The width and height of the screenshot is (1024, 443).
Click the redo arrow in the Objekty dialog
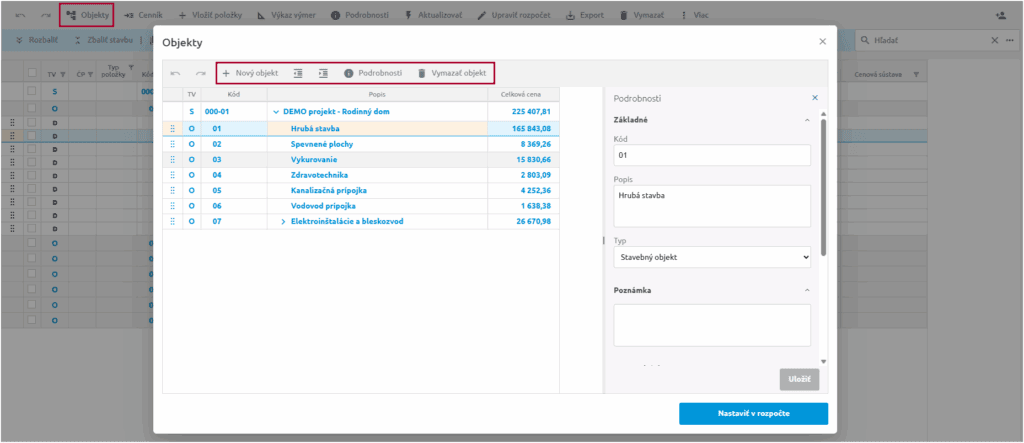coord(200,73)
